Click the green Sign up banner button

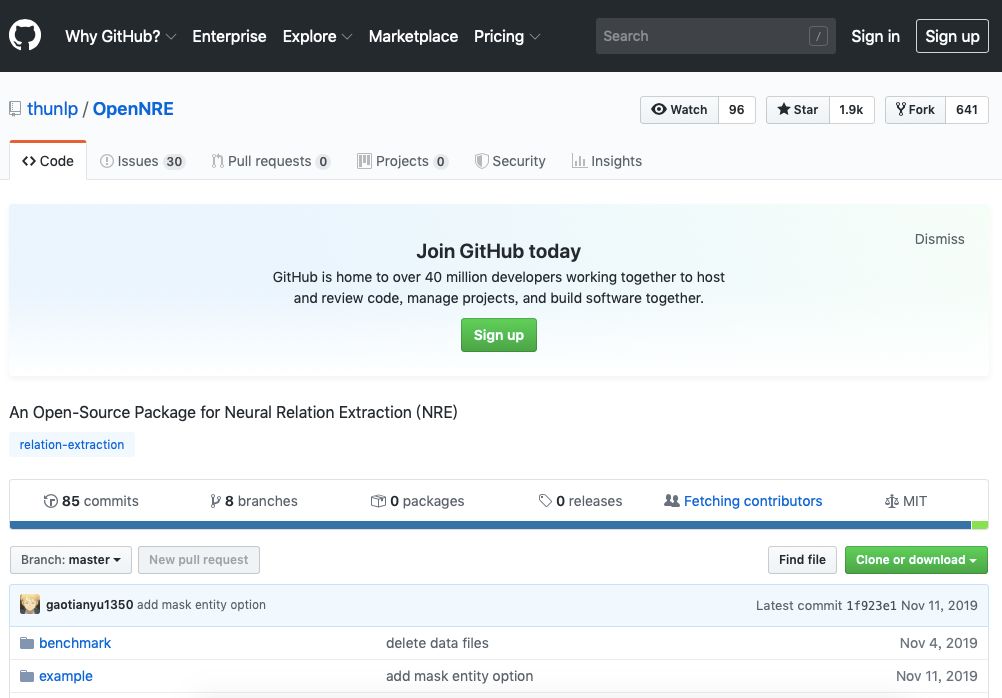click(498, 335)
